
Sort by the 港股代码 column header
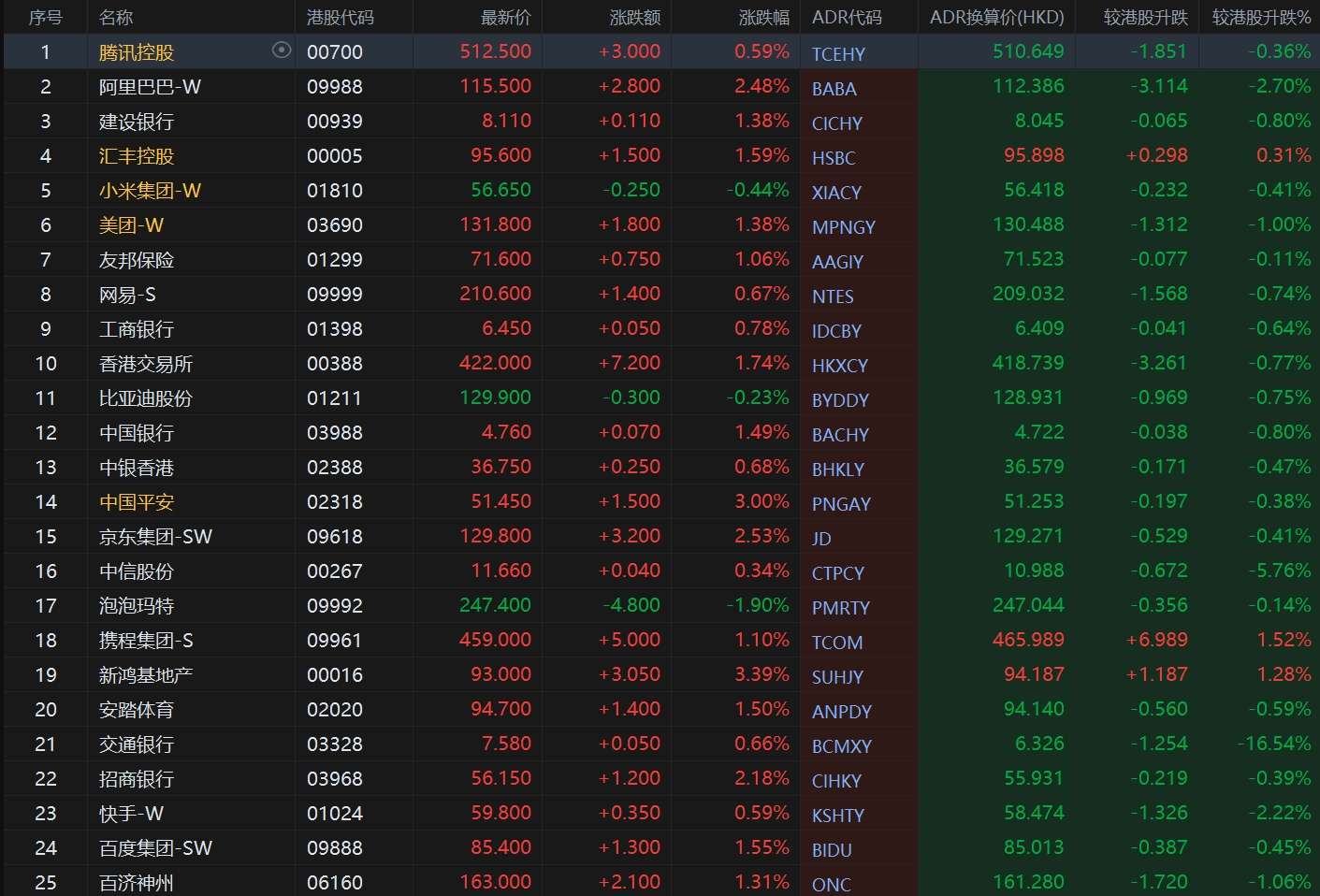[341, 18]
